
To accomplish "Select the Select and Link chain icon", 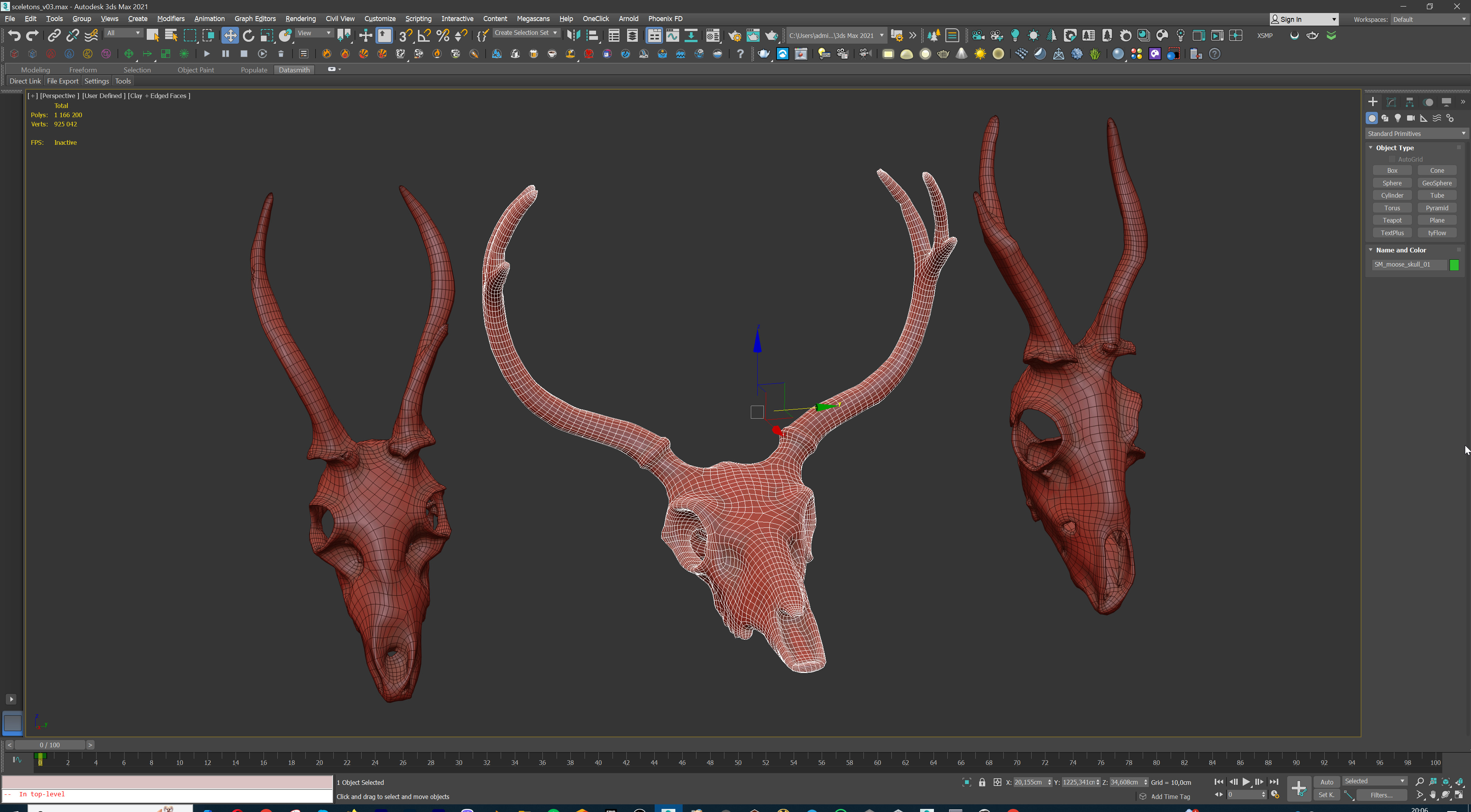I will 54,35.
